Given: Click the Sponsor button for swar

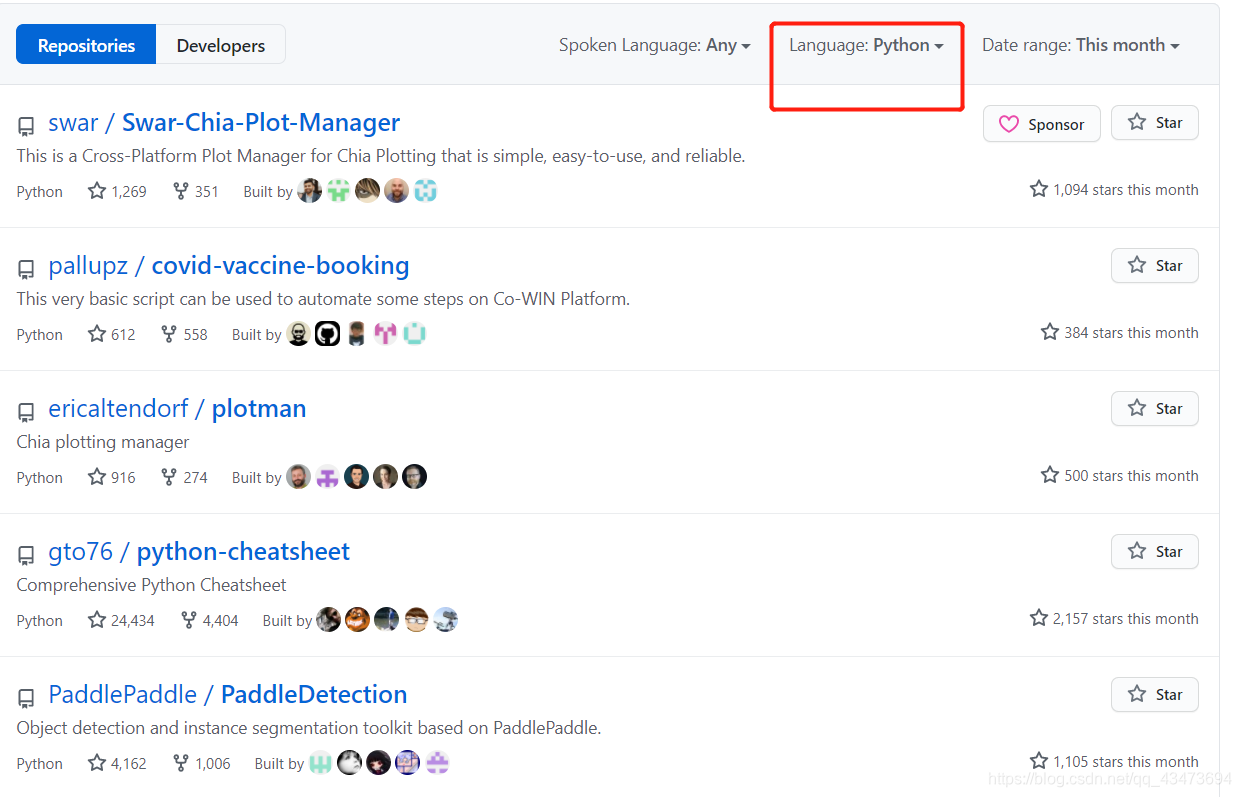Looking at the screenshot, I should (1042, 124).
